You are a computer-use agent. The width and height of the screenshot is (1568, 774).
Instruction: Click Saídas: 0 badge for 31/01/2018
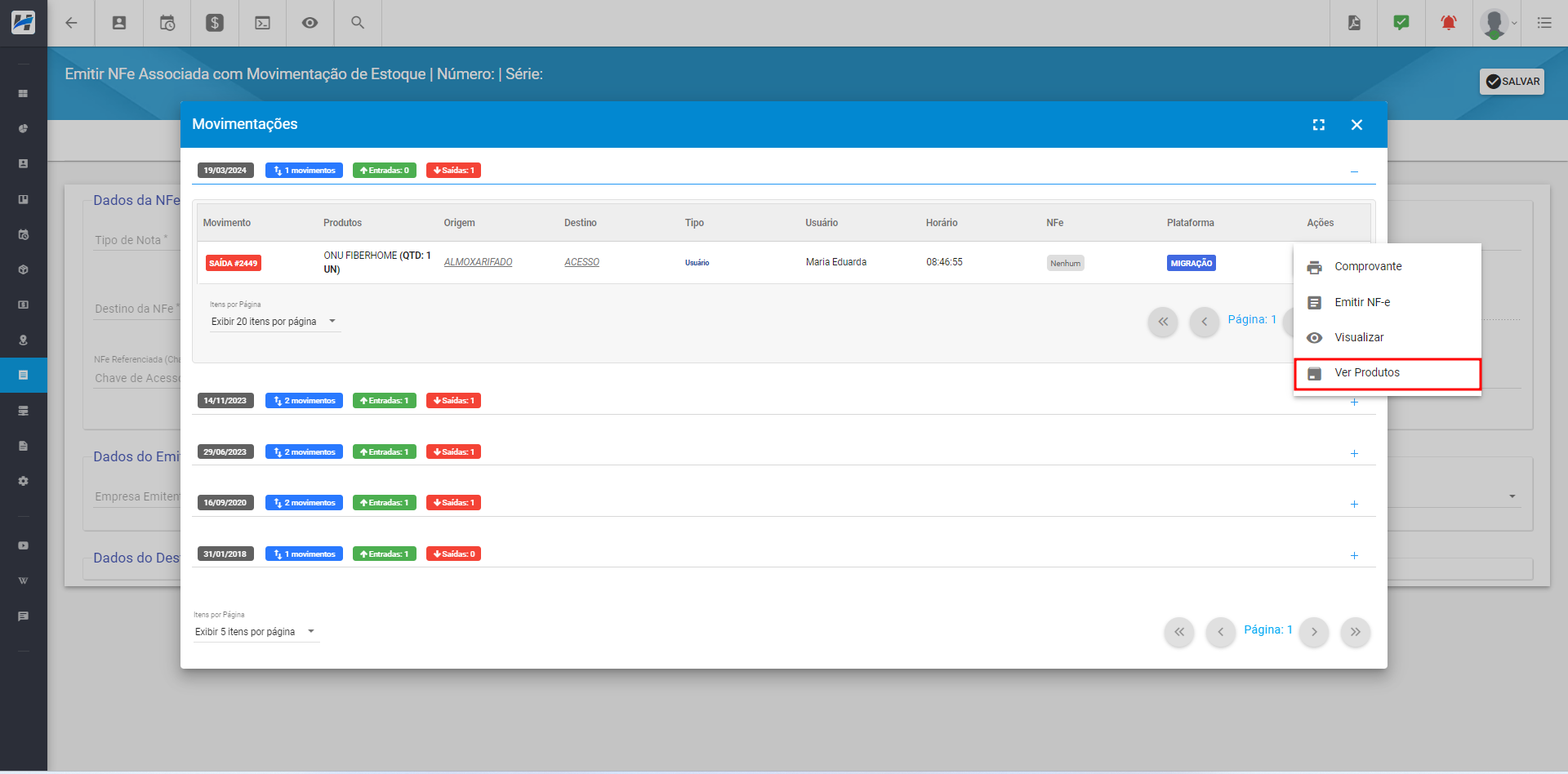pos(453,554)
